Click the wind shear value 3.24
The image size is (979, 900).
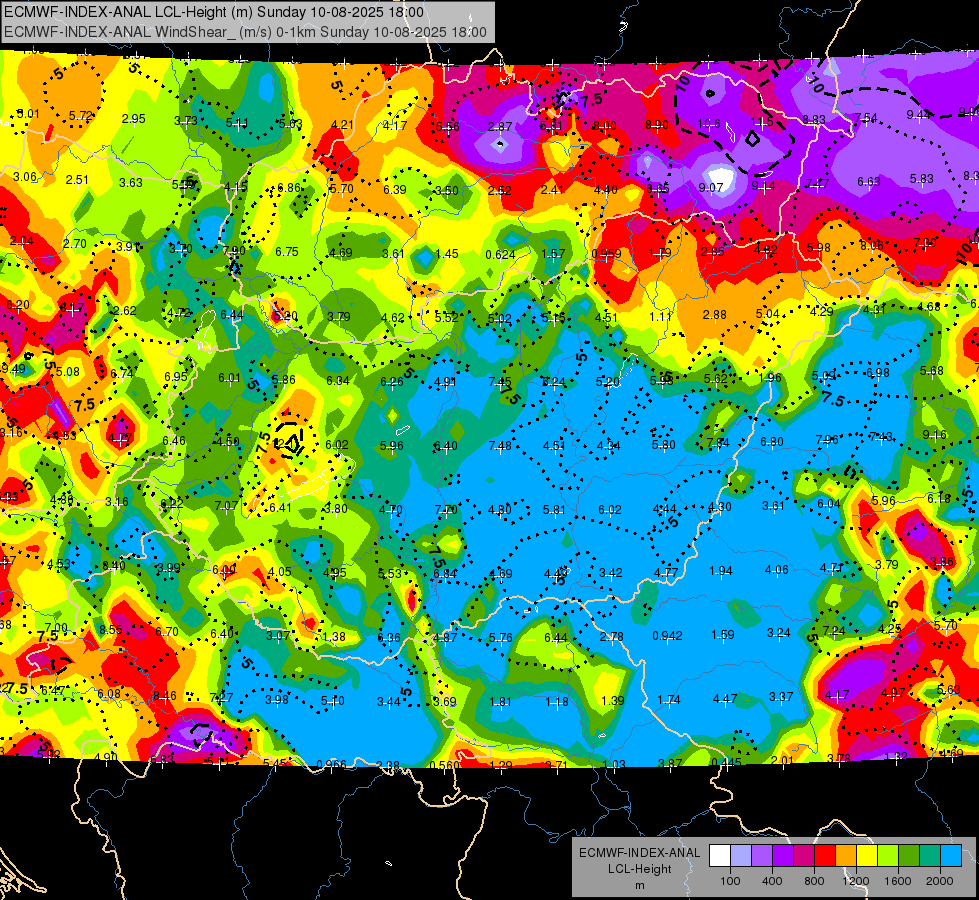pyautogui.click(x=779, y=633)
